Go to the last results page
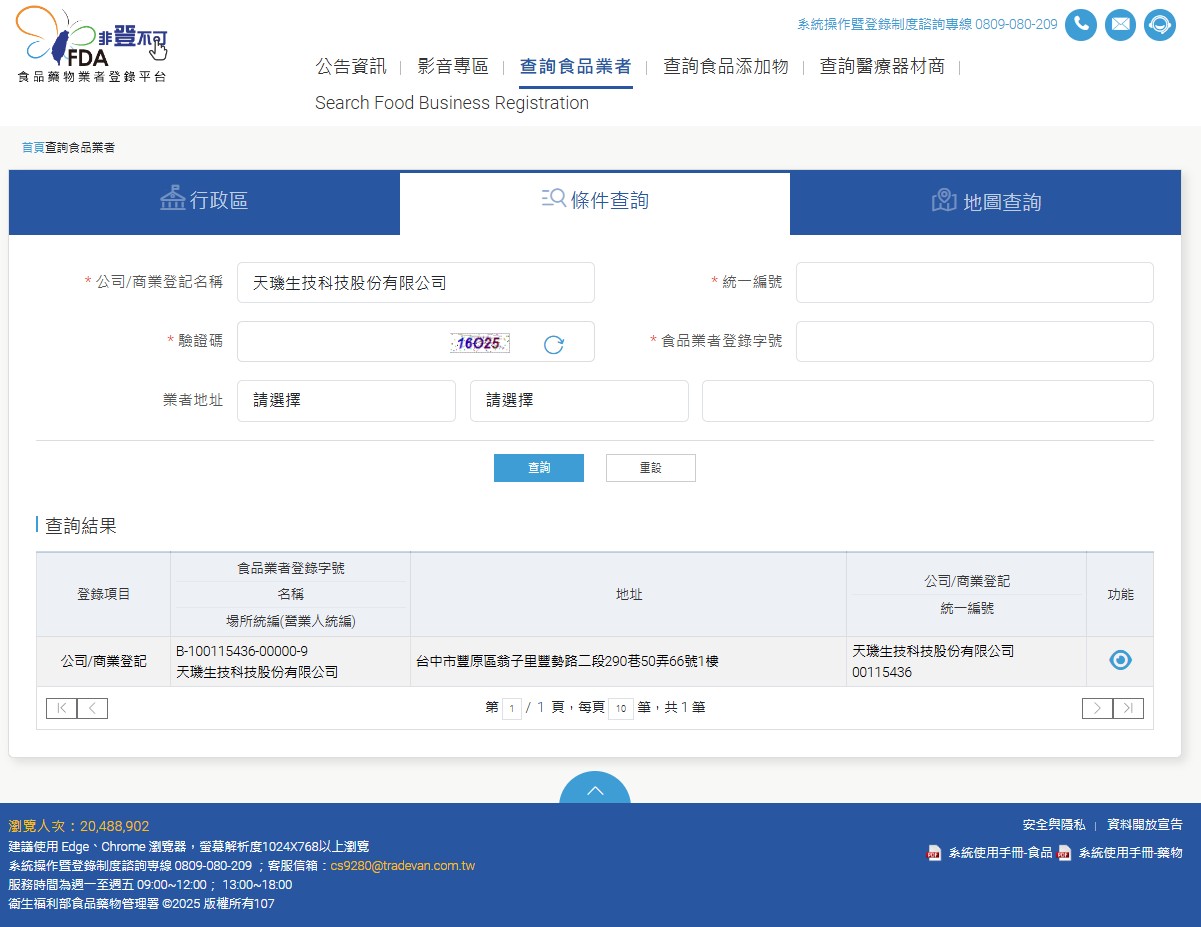The height and width of the screenshot is (927, 1201). tap(1128, 708)
